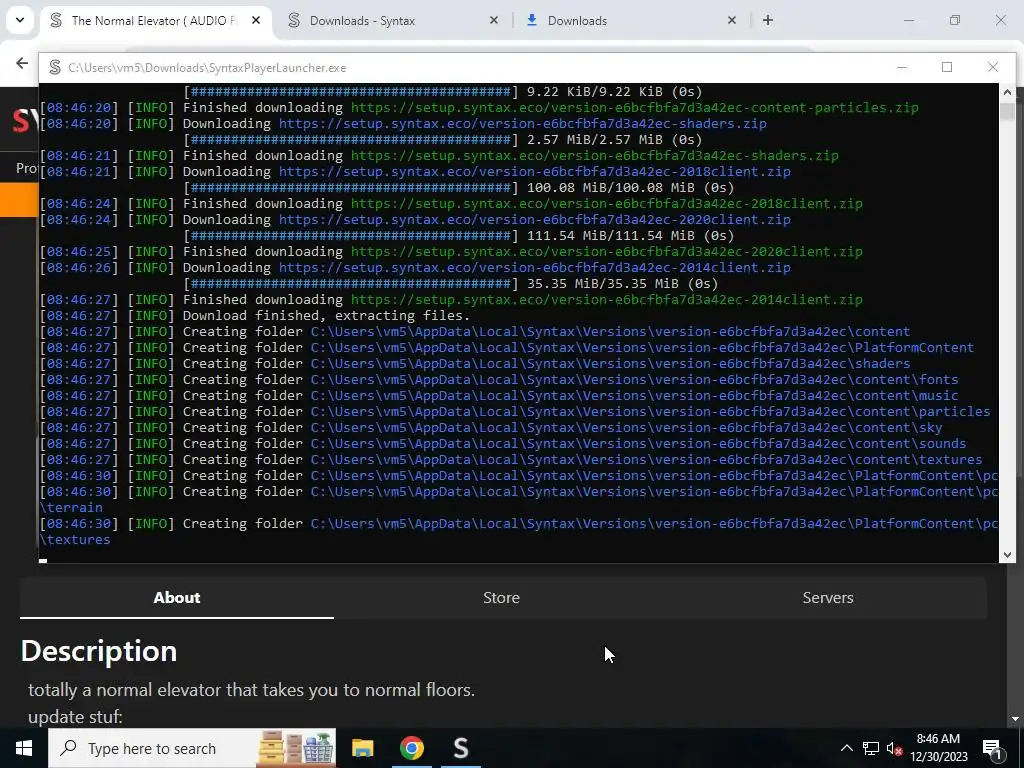This screenshot has width=1024, height=768.
Task: Click the 35.35 MiB progress bar line
Action: [x=451, y=283]
